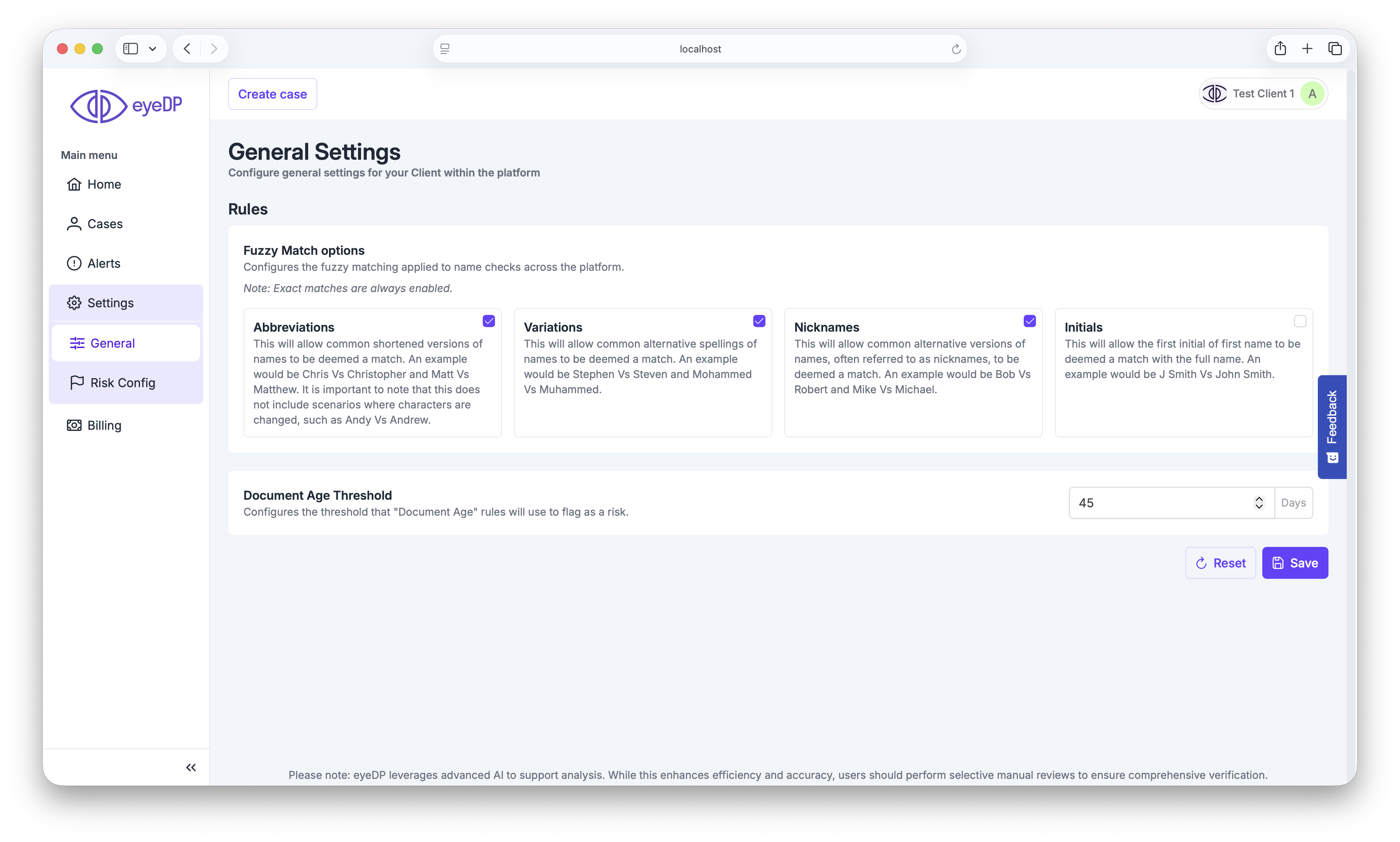Open Billing via its payment icon
1400x842 pixels.
coord(74,425)
